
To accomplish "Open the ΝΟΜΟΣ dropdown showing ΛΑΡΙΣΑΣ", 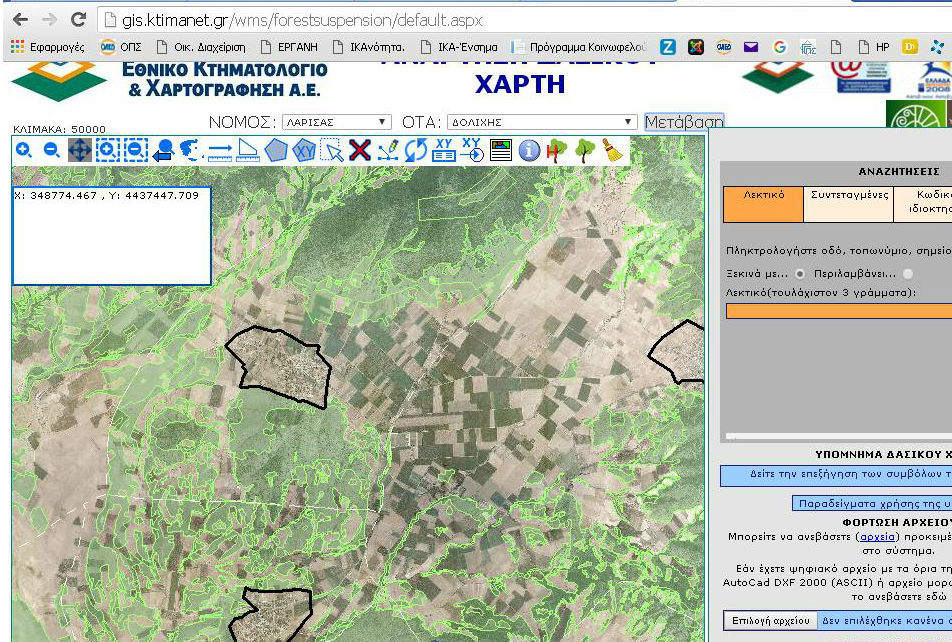I will 336,122.
